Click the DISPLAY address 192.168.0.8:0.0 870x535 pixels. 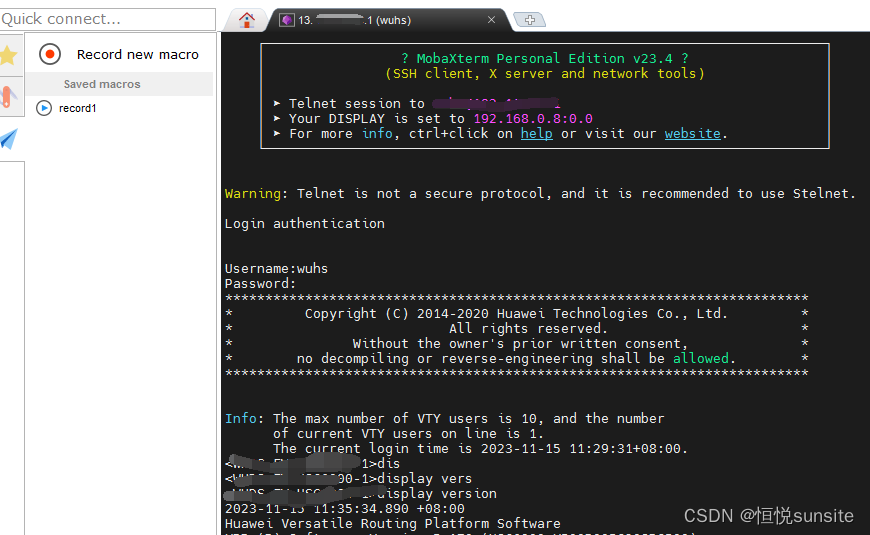coord(533,119)
